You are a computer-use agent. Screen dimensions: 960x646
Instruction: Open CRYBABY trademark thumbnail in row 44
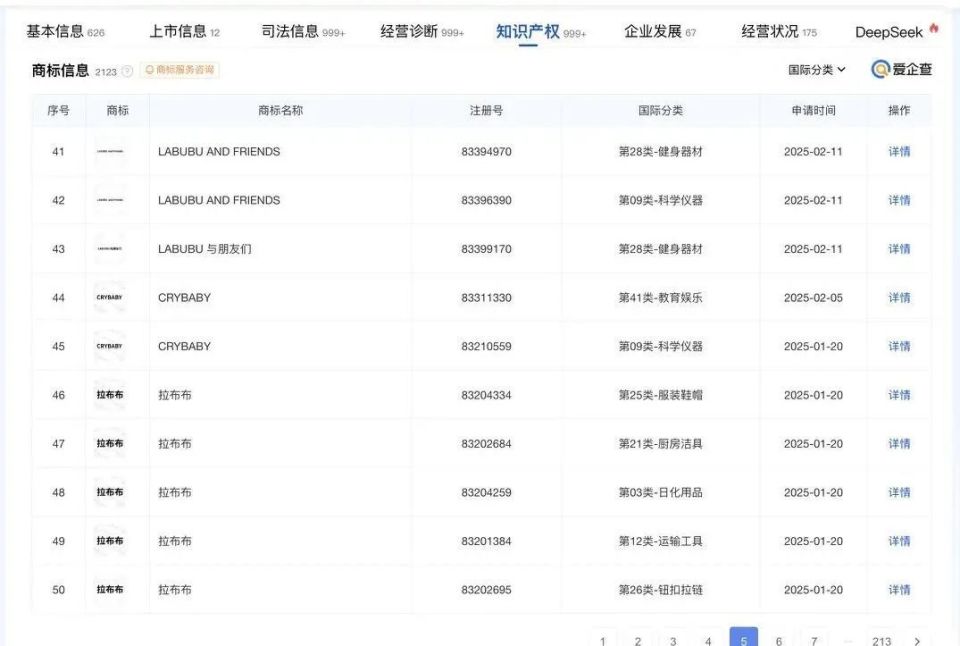110,298
